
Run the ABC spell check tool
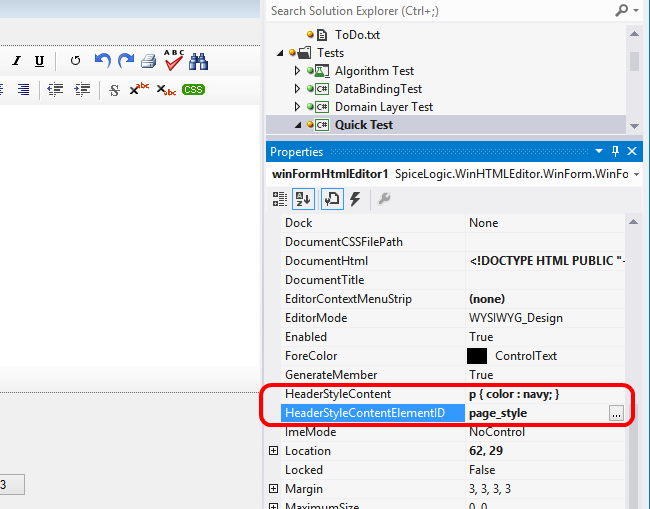coord(174,60)
